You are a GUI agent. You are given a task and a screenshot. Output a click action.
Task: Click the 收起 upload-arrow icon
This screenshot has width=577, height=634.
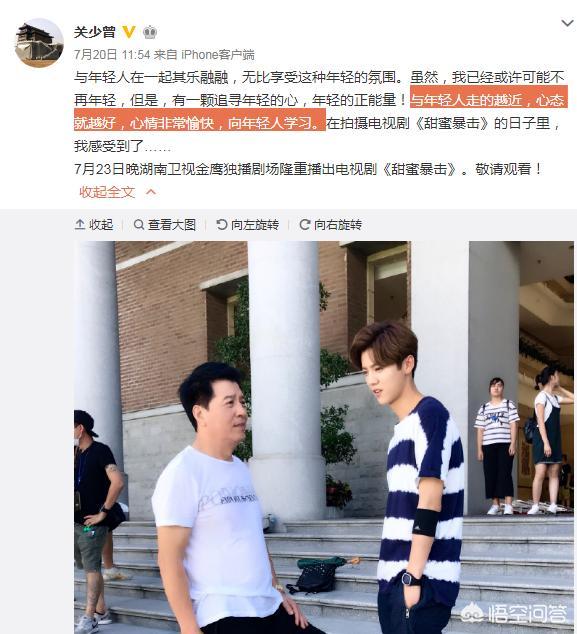(x=80, y=224)
